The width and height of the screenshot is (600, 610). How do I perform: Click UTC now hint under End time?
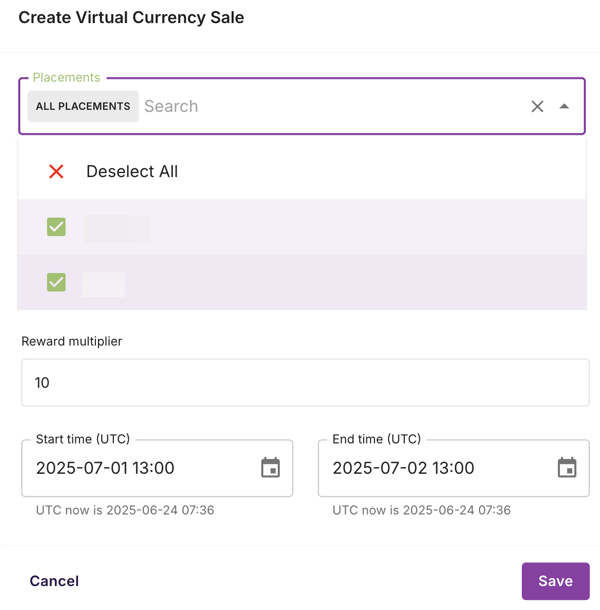click(x=421, y=510)
